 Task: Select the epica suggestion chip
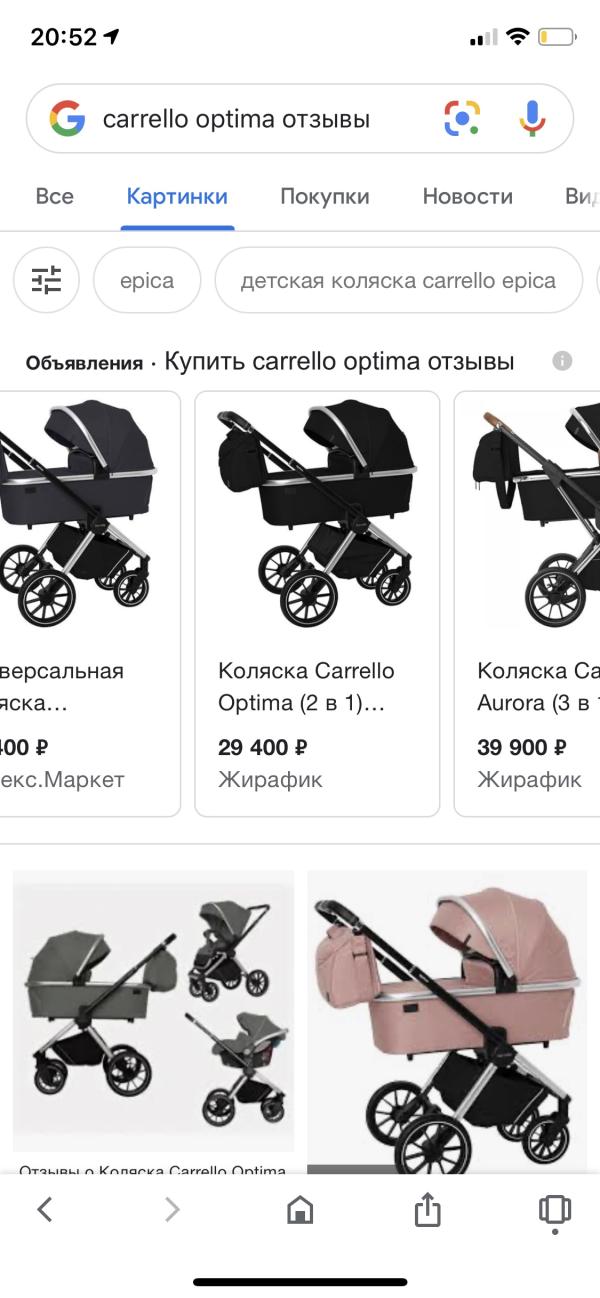(147, 281)
